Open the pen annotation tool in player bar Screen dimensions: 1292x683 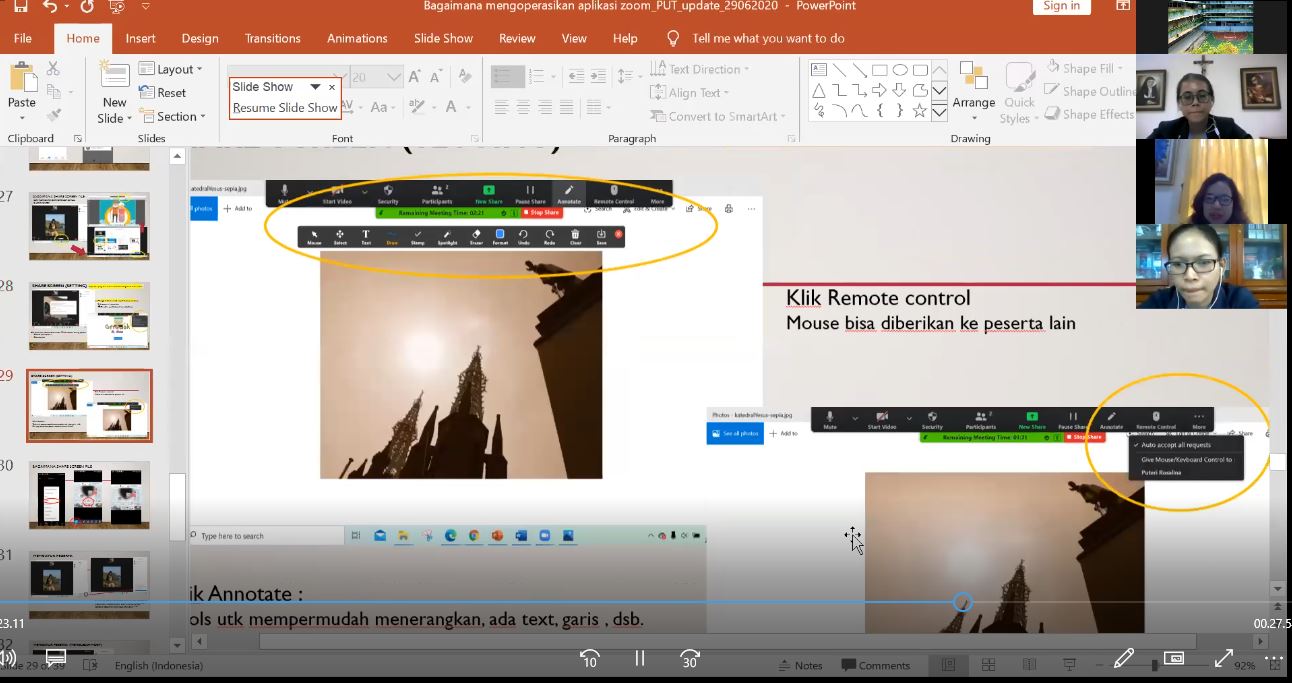click(x=1124, y=658)
